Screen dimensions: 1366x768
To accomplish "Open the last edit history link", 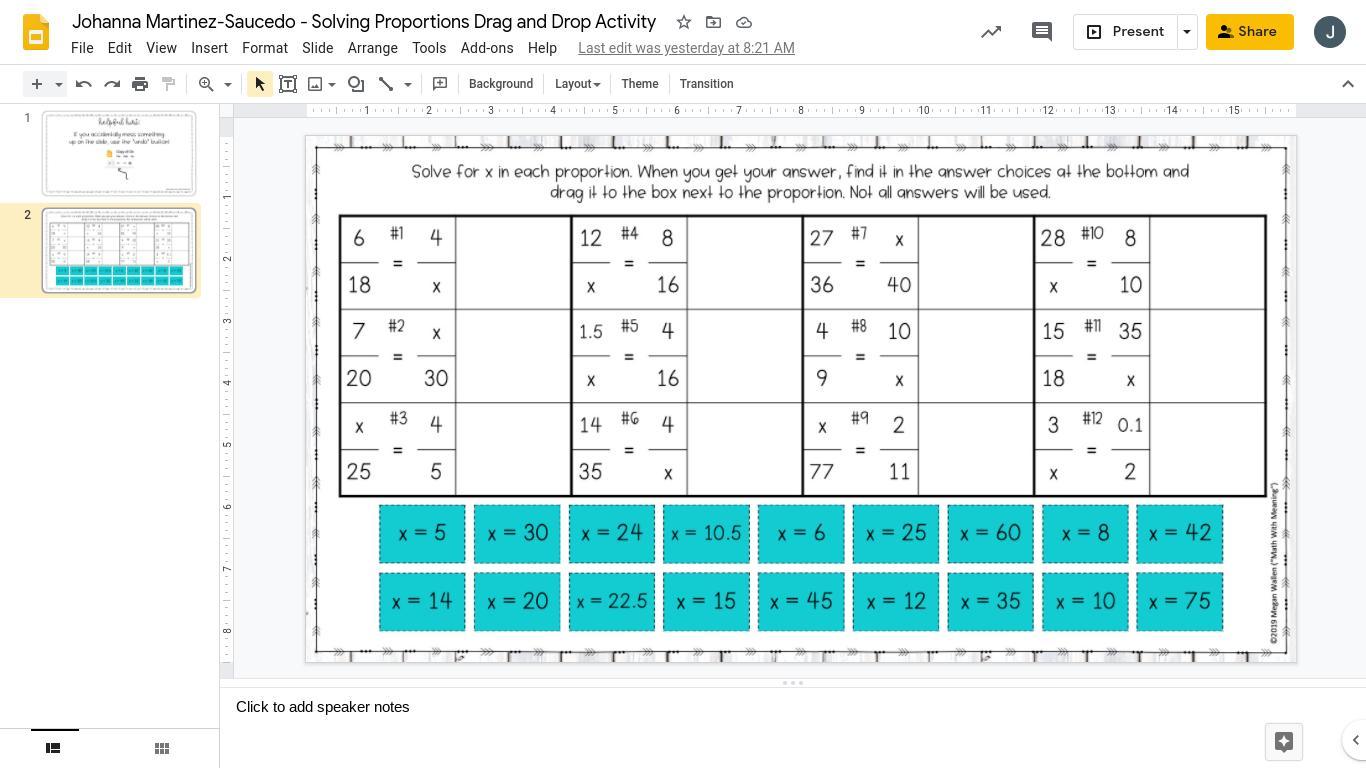I will coord(686,48).
